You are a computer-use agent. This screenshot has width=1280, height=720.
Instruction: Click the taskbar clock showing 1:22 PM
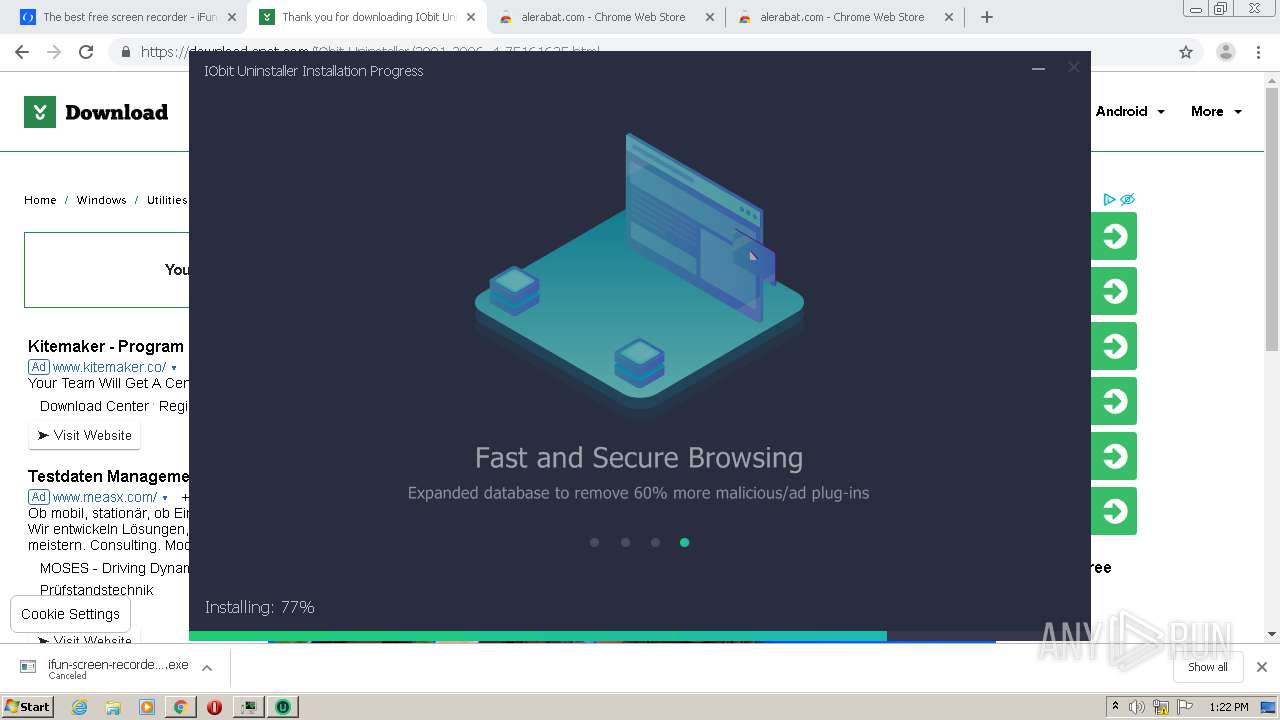[1229, 707]
